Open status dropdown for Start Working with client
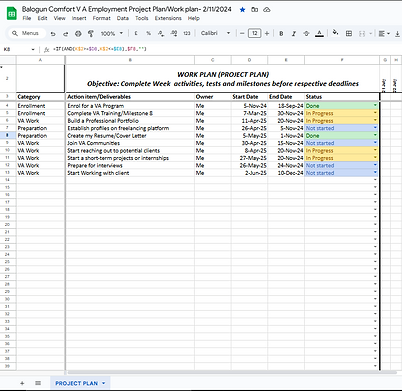Image resolution: width=402 pixels, height=391 pixels. [x=375, y=173]
